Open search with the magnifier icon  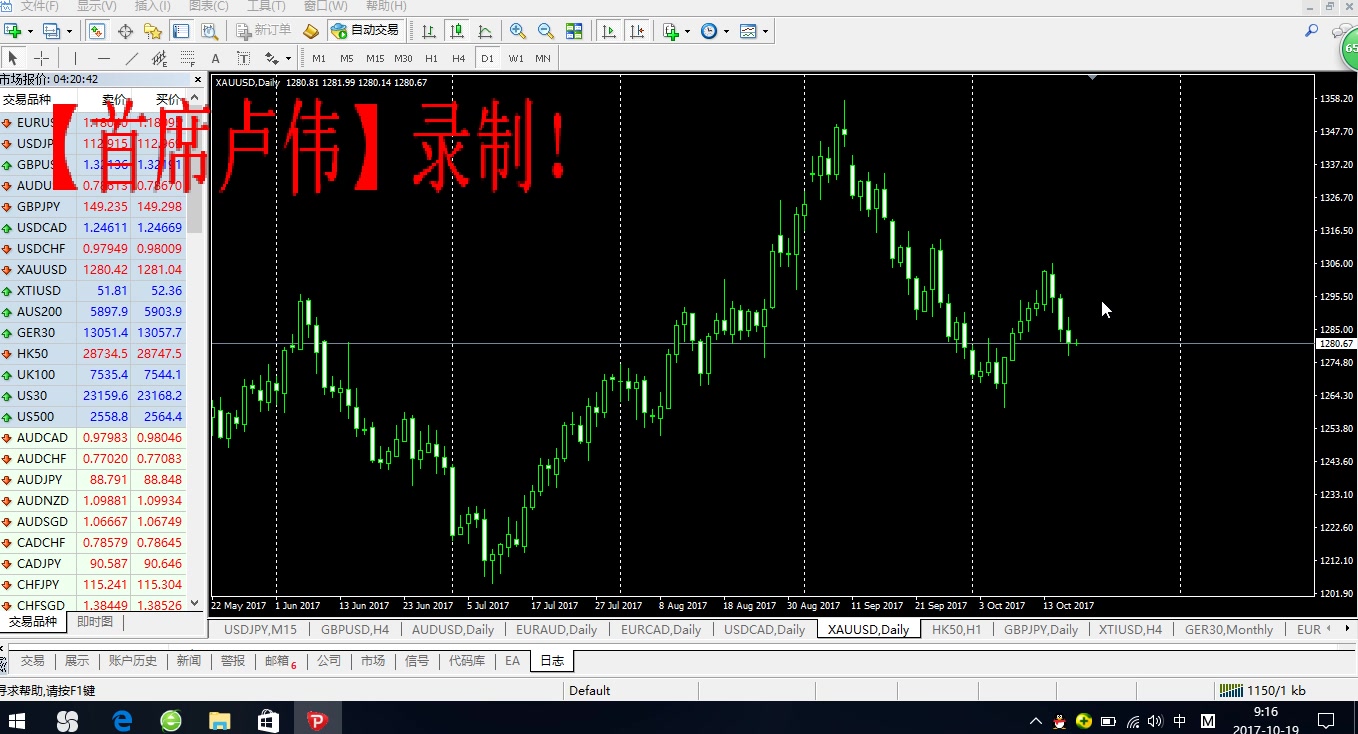[1311, 31]
